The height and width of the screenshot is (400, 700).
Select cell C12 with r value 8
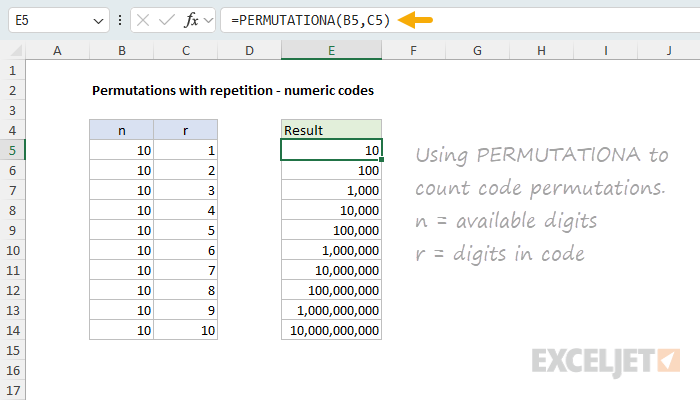click(x=186, y=290)
